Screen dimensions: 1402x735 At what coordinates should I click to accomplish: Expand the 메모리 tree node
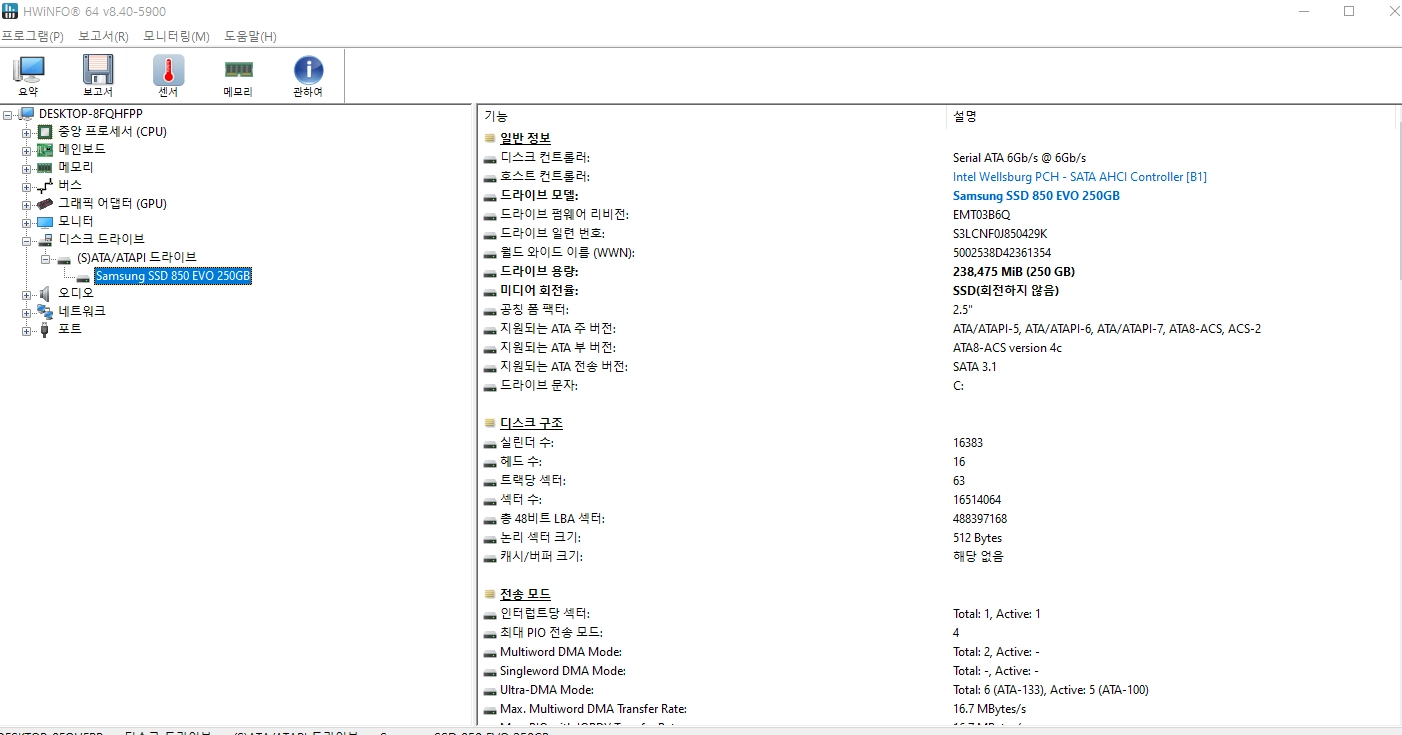27,168
